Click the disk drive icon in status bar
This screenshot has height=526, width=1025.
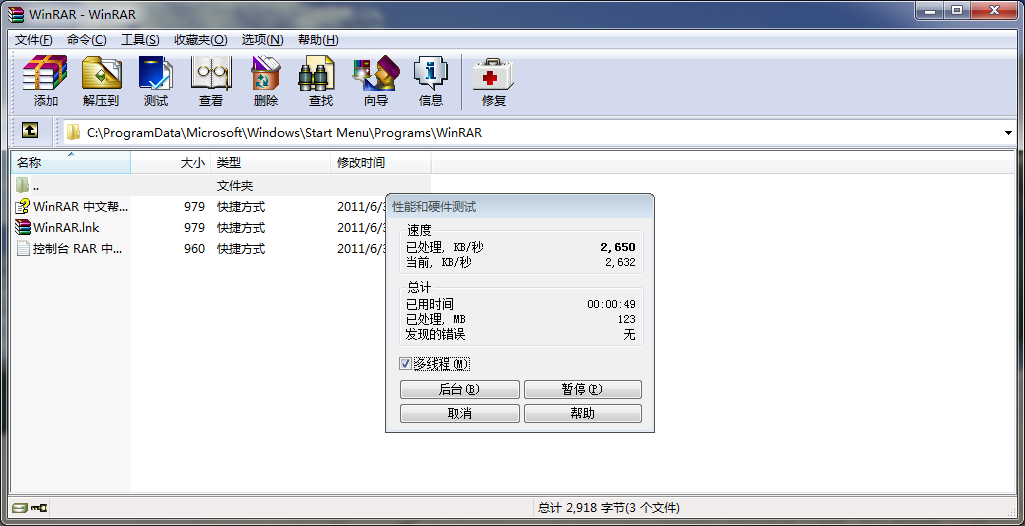click(21, 507)
